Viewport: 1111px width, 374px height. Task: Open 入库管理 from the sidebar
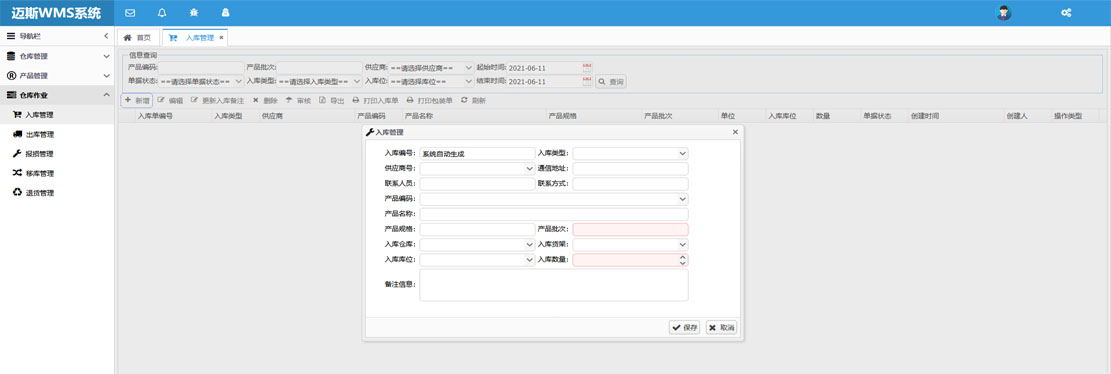57,115
